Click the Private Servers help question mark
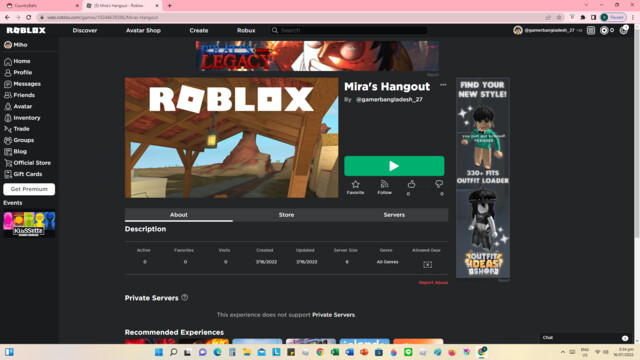The height and width of the screenshot is (360, 640). pos(184,298)
